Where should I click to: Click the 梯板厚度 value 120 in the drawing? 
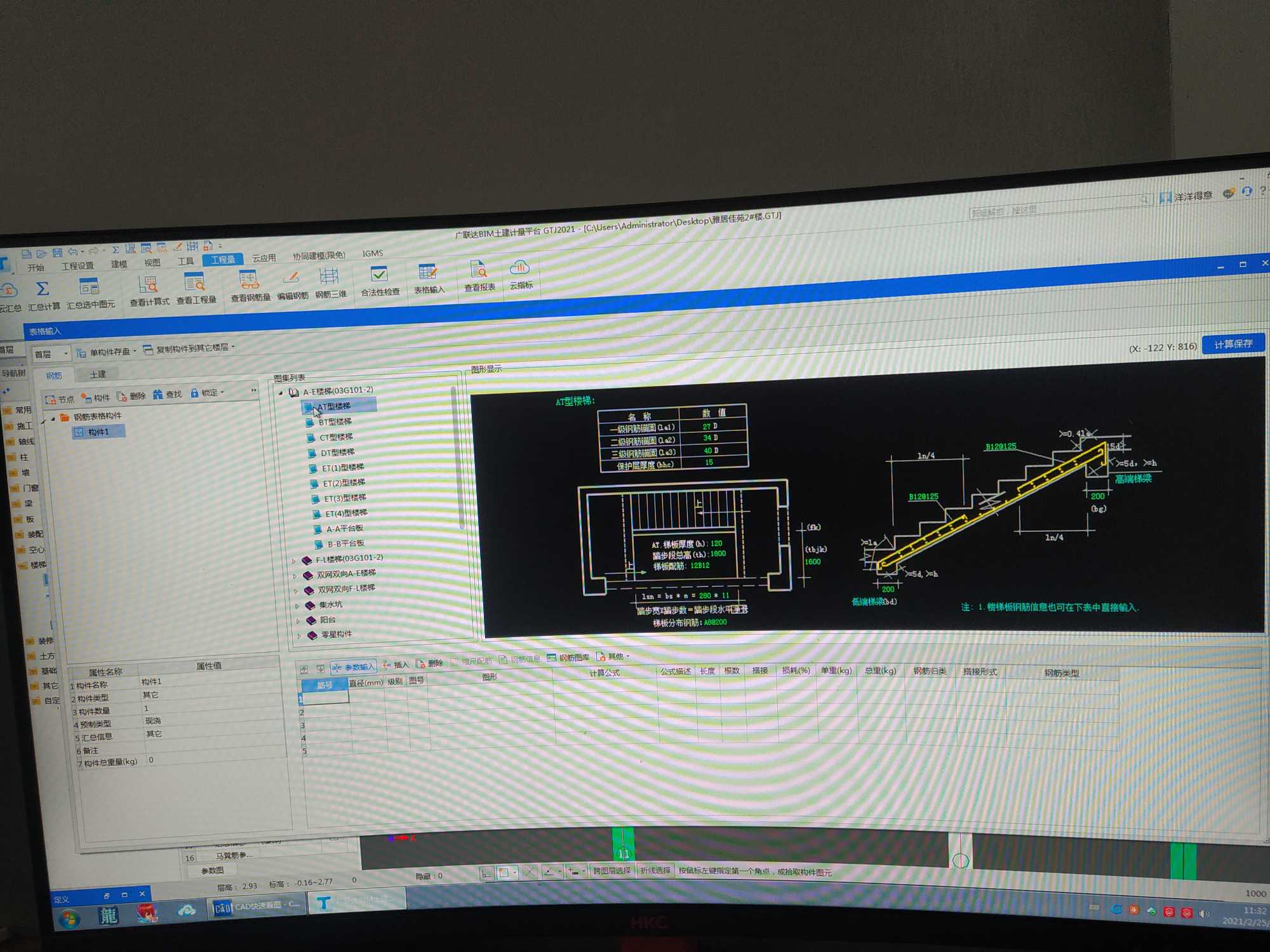[716, 543]
